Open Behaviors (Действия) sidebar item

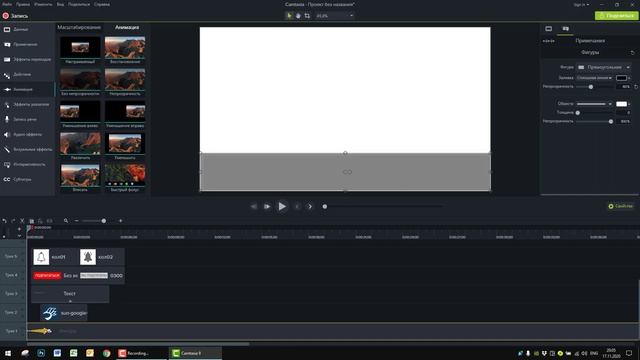(27, 74)
